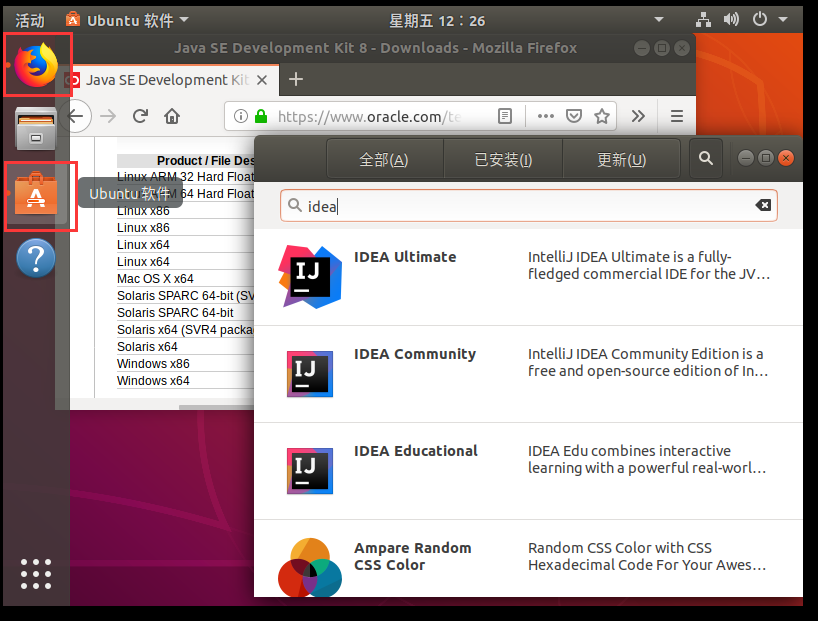Open a new Firefox tab
The image size is (818, 621).
tap(296, 79)
